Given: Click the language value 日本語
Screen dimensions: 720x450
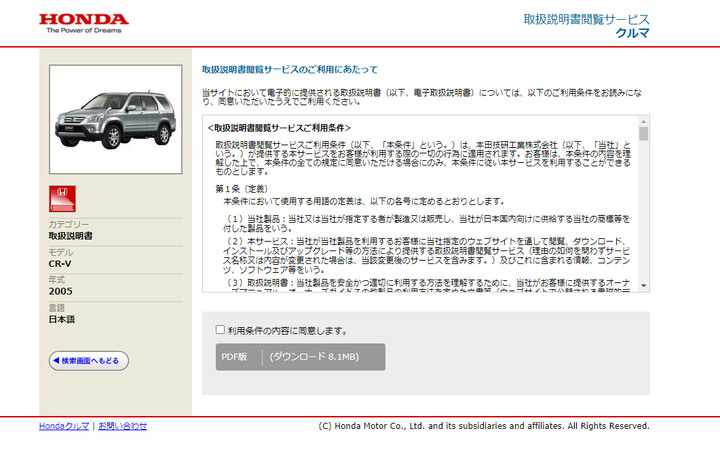Looking at the screenshot, I should click(62, 319).
